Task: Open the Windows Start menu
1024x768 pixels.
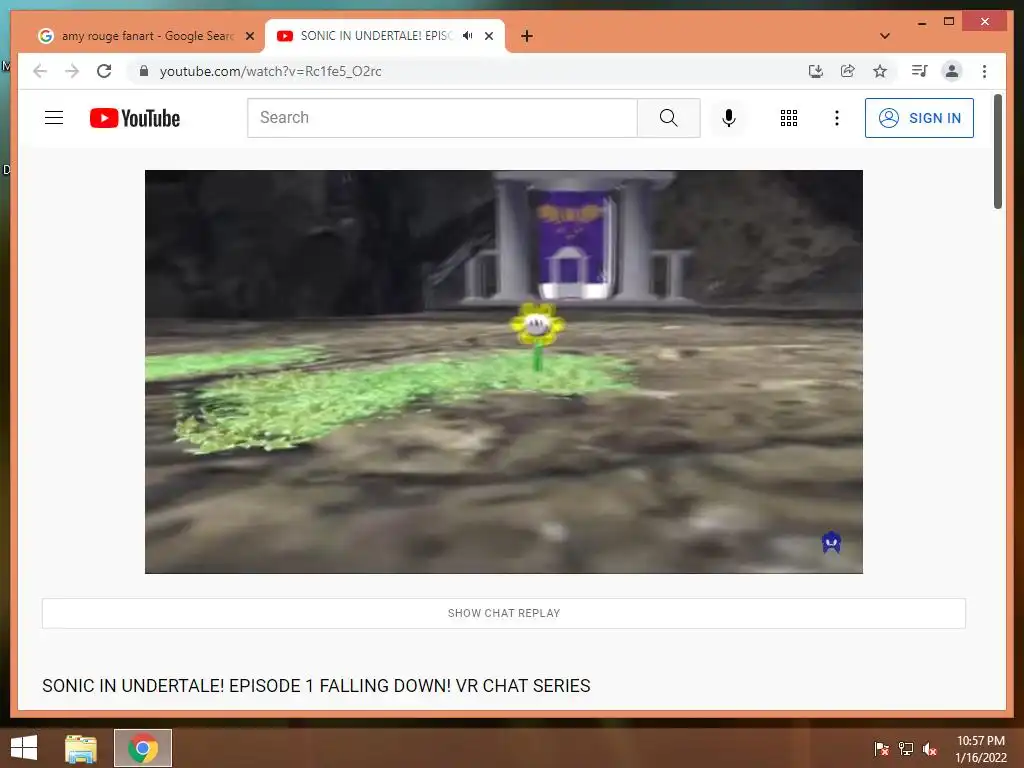Action: 24,748
